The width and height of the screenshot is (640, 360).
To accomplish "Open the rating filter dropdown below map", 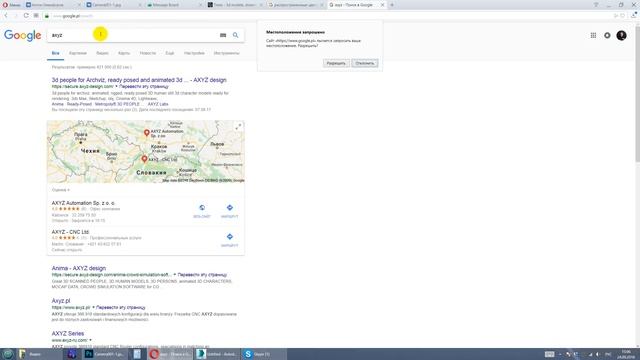I will pyautogui.click(x=61, y=190).
